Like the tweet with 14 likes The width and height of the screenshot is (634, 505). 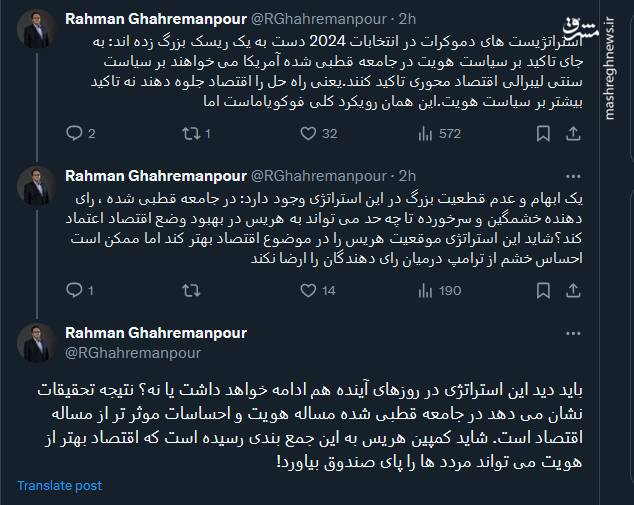point(303,291)
